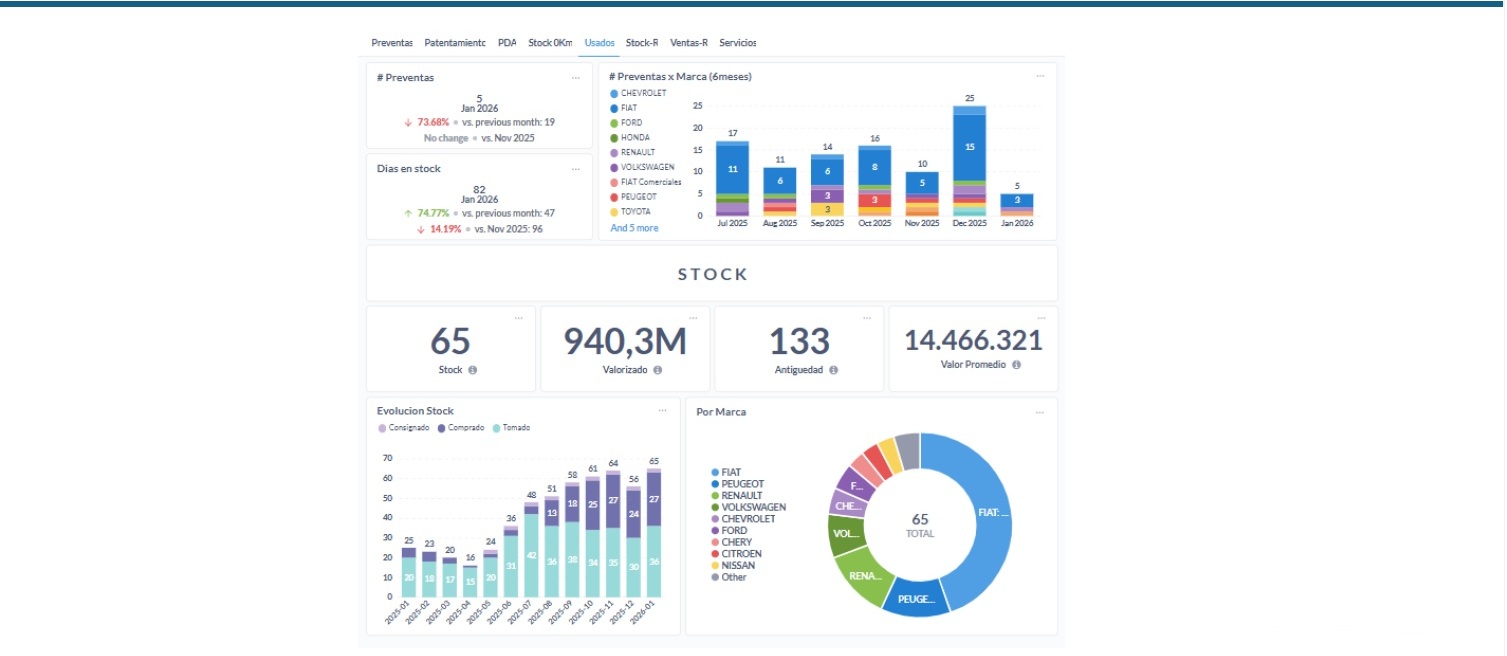
Task: Click the Dec 2025 stacked bar
Action: click(969, 160)
